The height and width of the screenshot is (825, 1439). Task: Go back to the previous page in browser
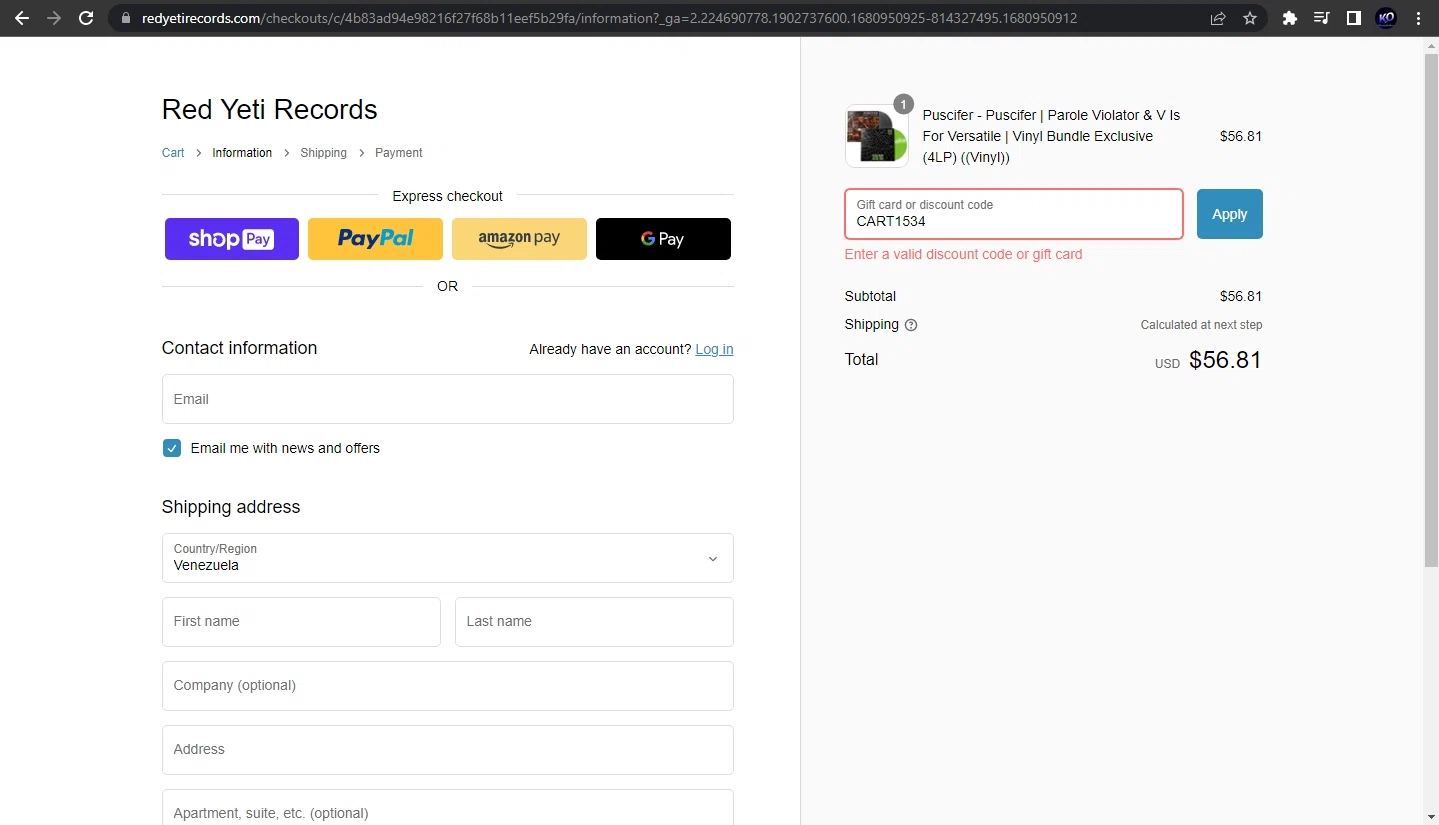pyautogui.click(x=22, y=18)
